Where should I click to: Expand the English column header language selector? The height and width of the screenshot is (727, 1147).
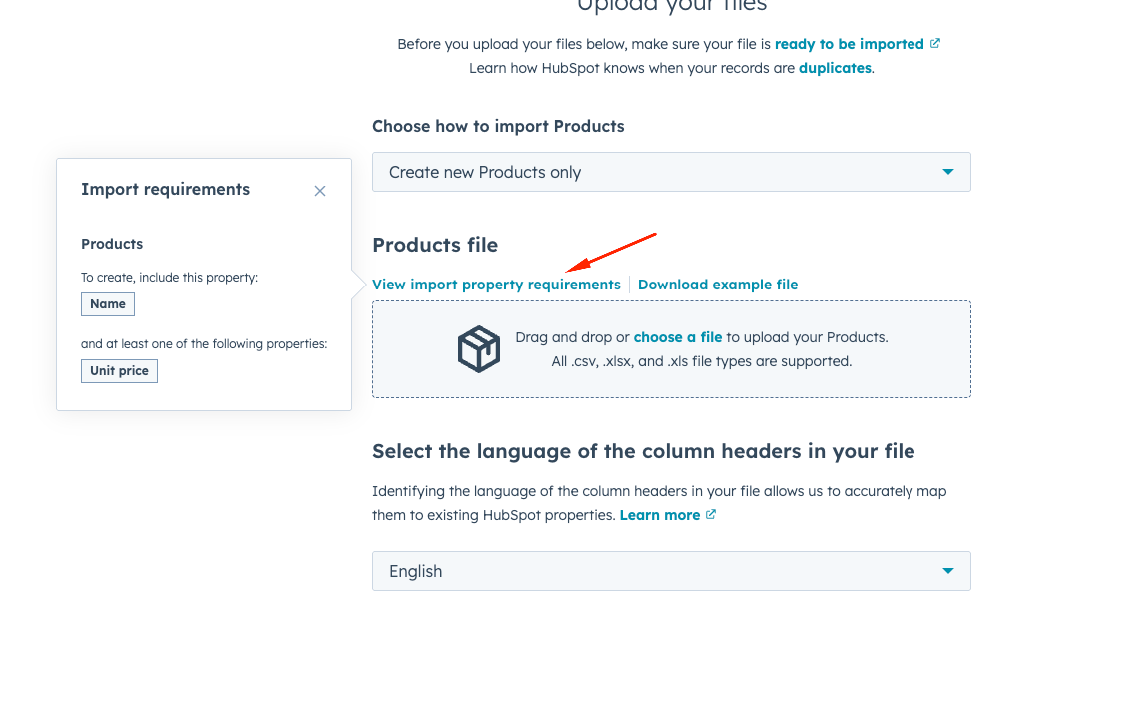pyautogui.click(x=670, y=571)
